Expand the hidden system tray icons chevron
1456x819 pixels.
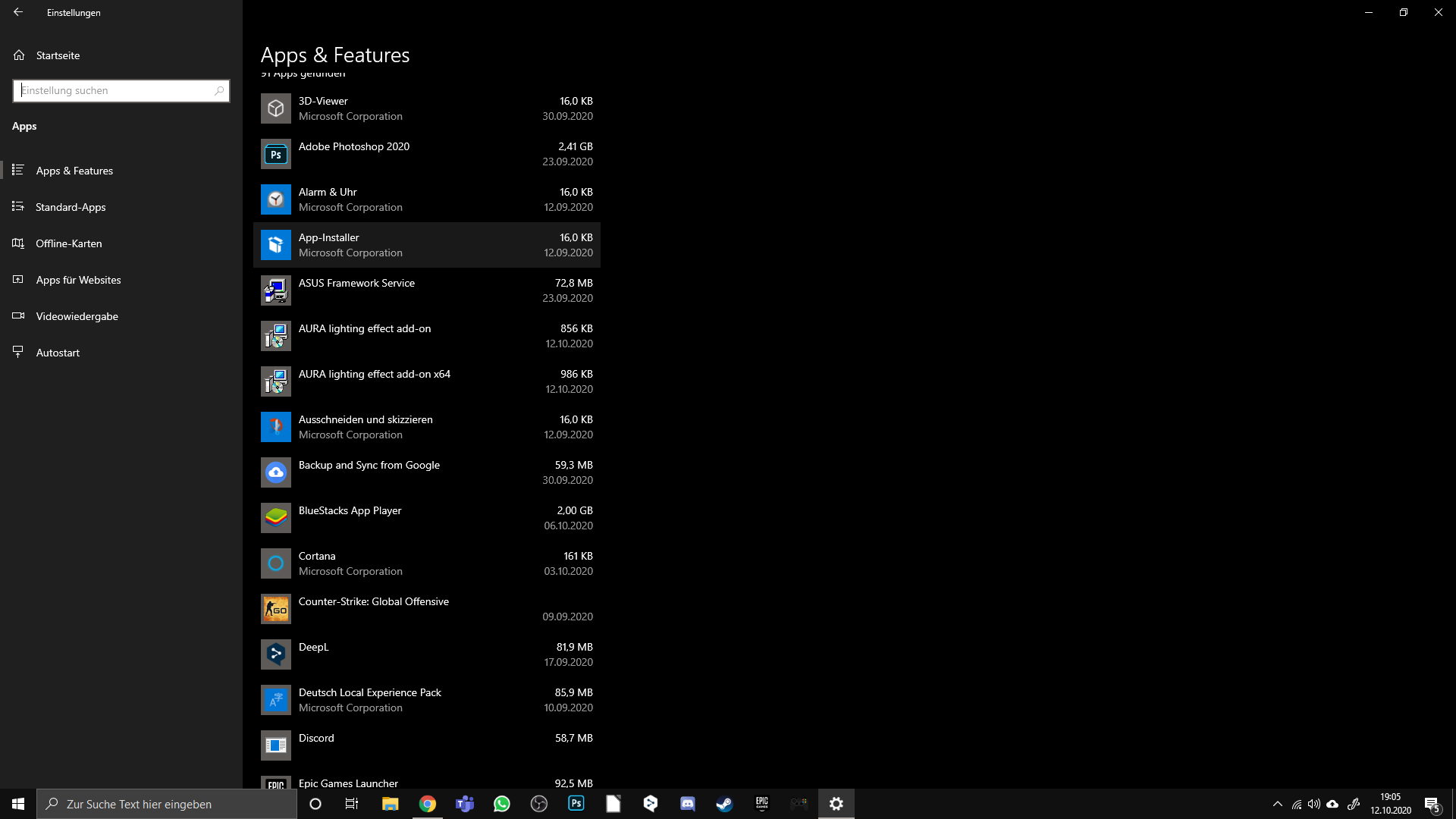coord(1277,804)
